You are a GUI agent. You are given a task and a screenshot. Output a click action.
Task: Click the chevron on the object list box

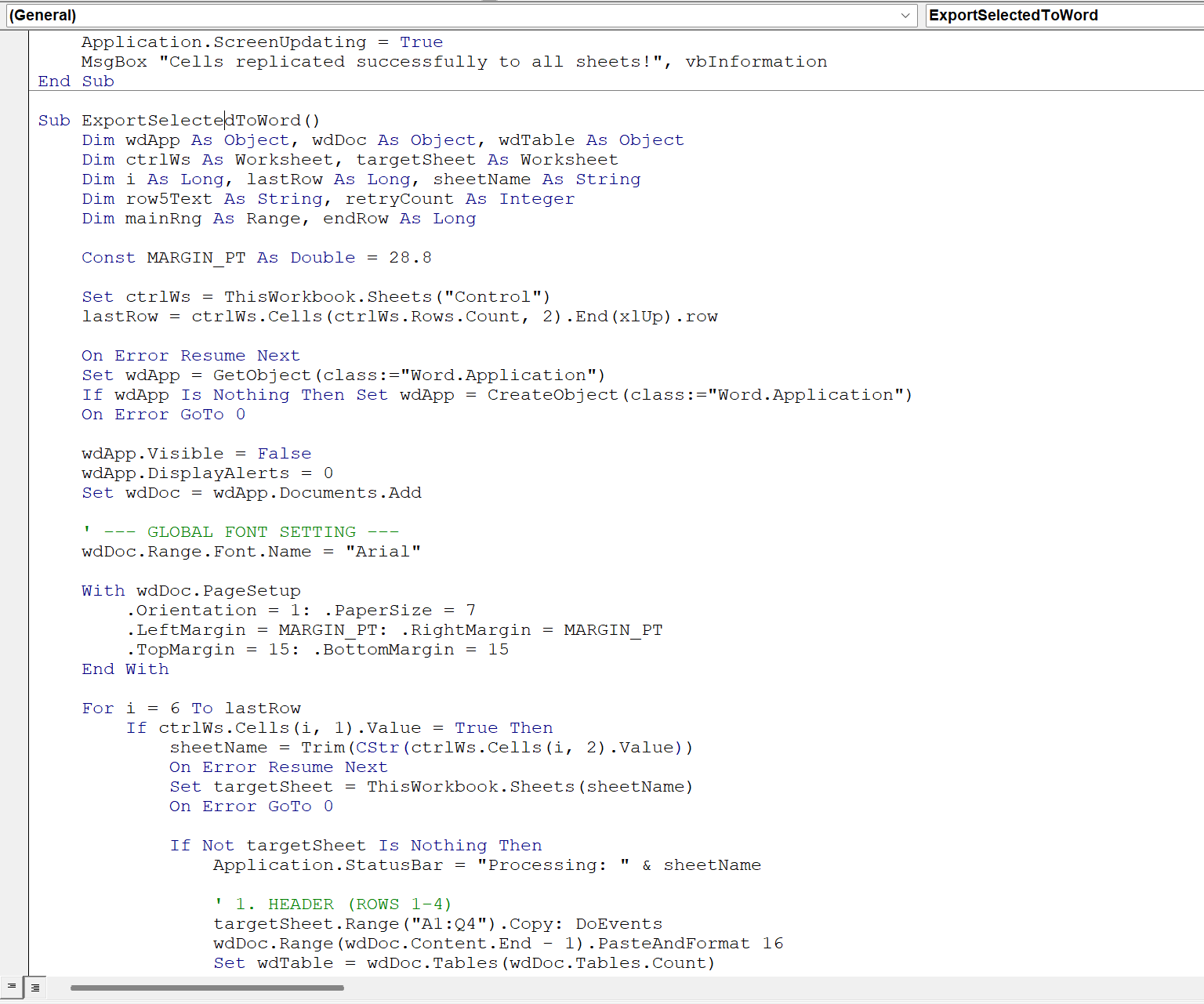(x=905, y=15)
